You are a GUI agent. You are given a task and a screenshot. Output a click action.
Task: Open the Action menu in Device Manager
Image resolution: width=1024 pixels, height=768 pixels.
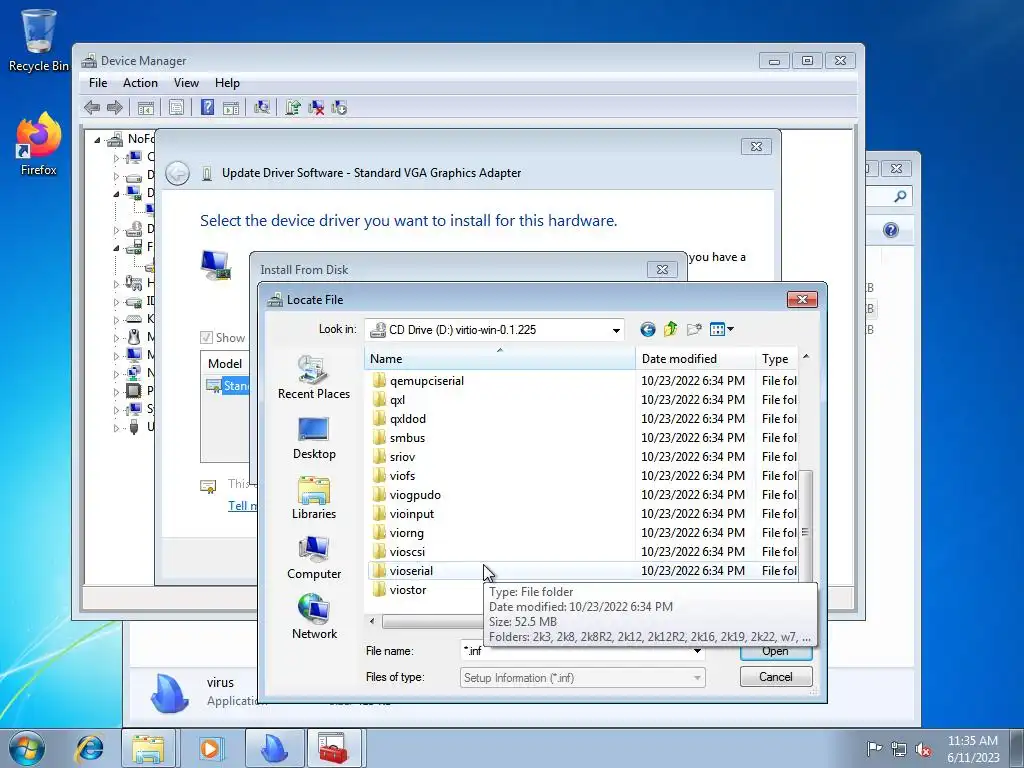pos(140,83)
